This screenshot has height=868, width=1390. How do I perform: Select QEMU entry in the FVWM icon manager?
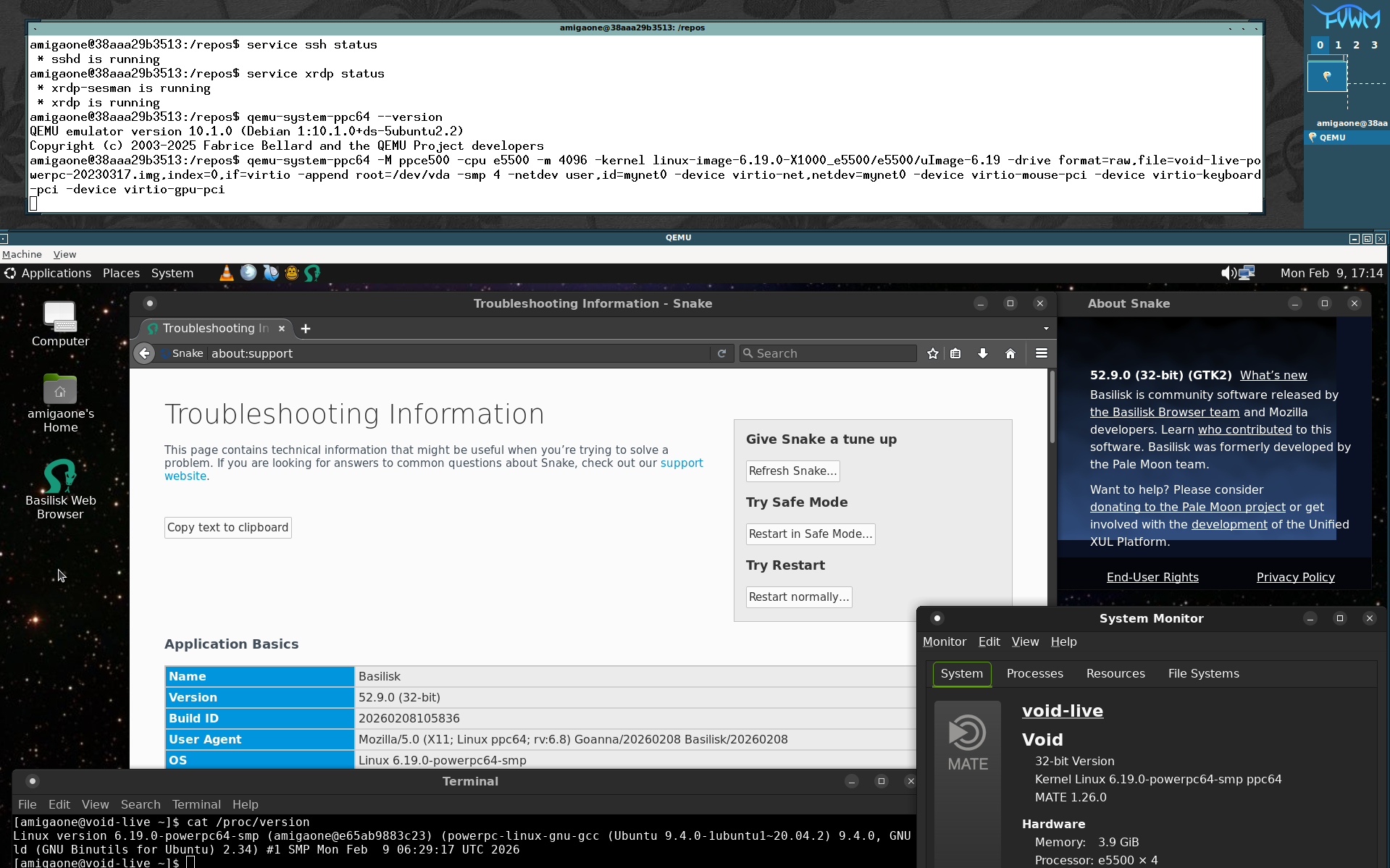click(x=1347, y=138)
